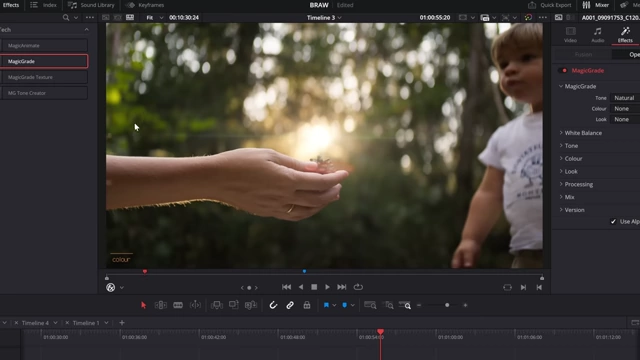
Task: Select MagicGrade Texture effect
Action: pos(44,77)
